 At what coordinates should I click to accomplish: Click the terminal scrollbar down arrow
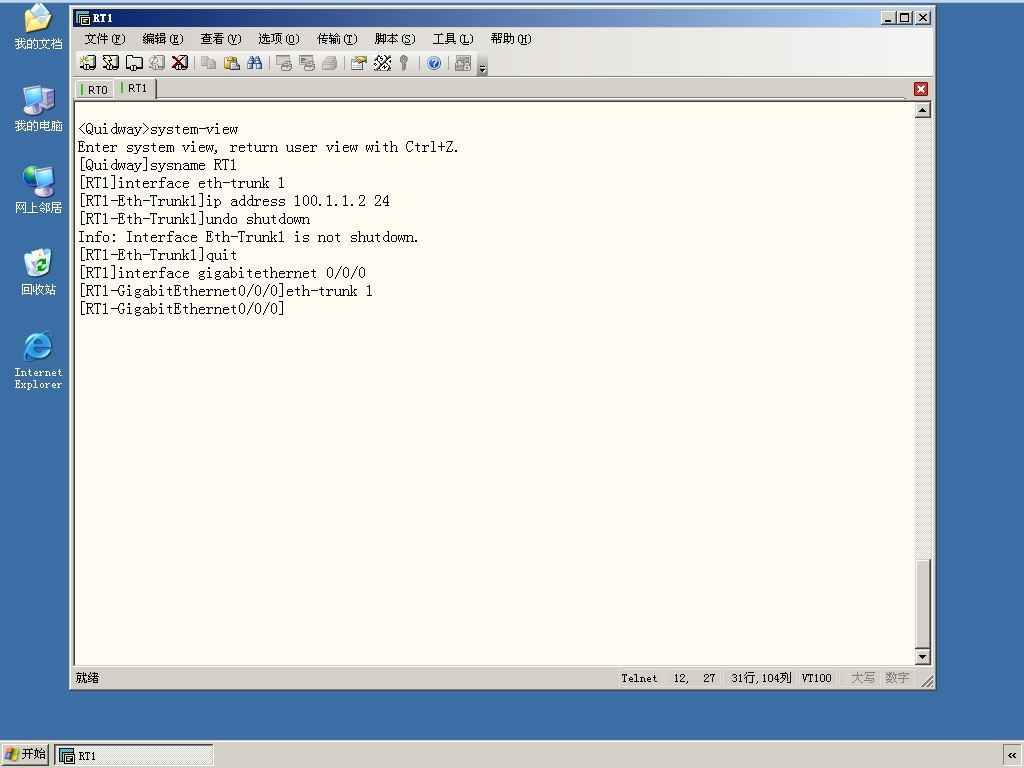click(x=922, y=656)
